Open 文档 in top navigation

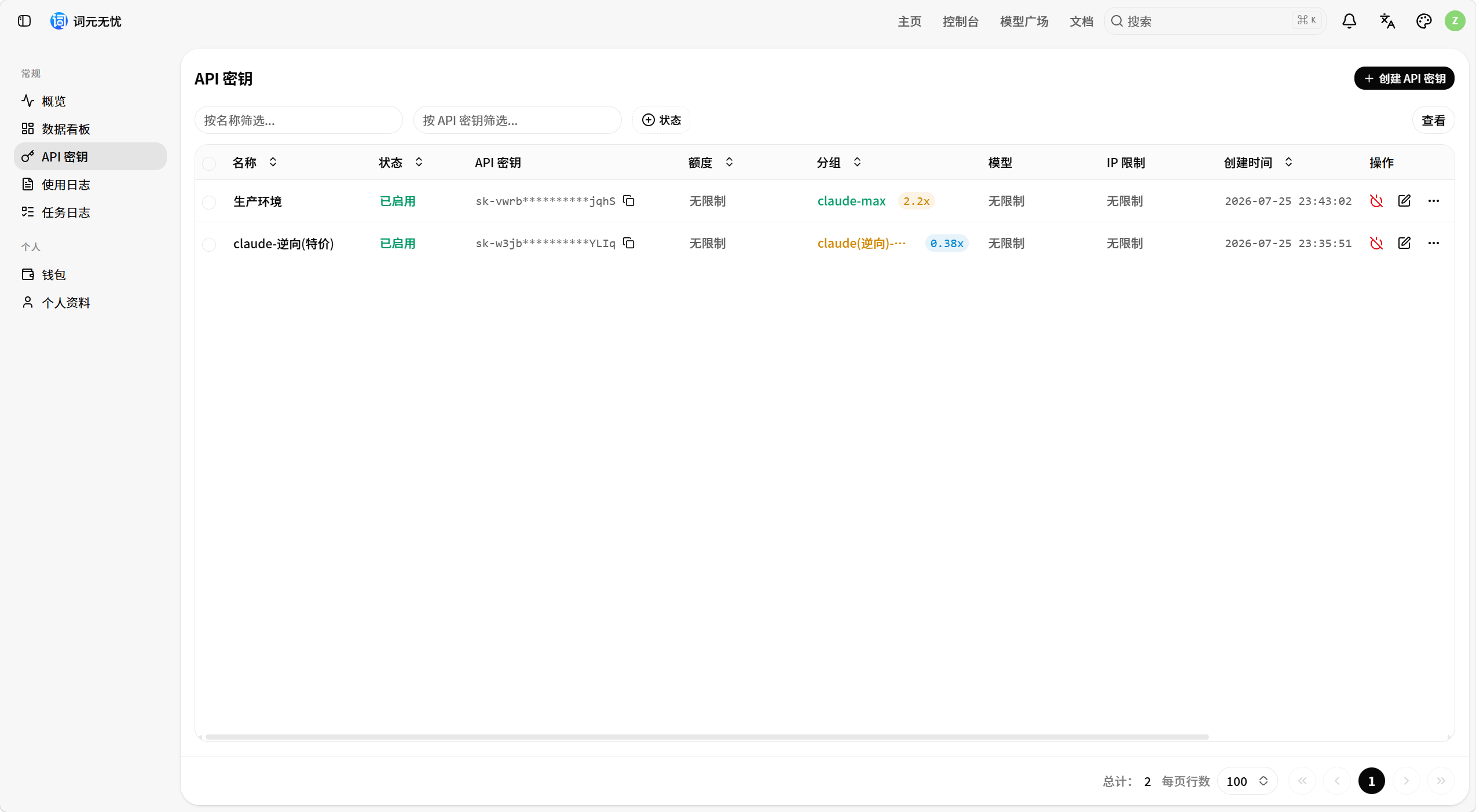coord(1081,21)
